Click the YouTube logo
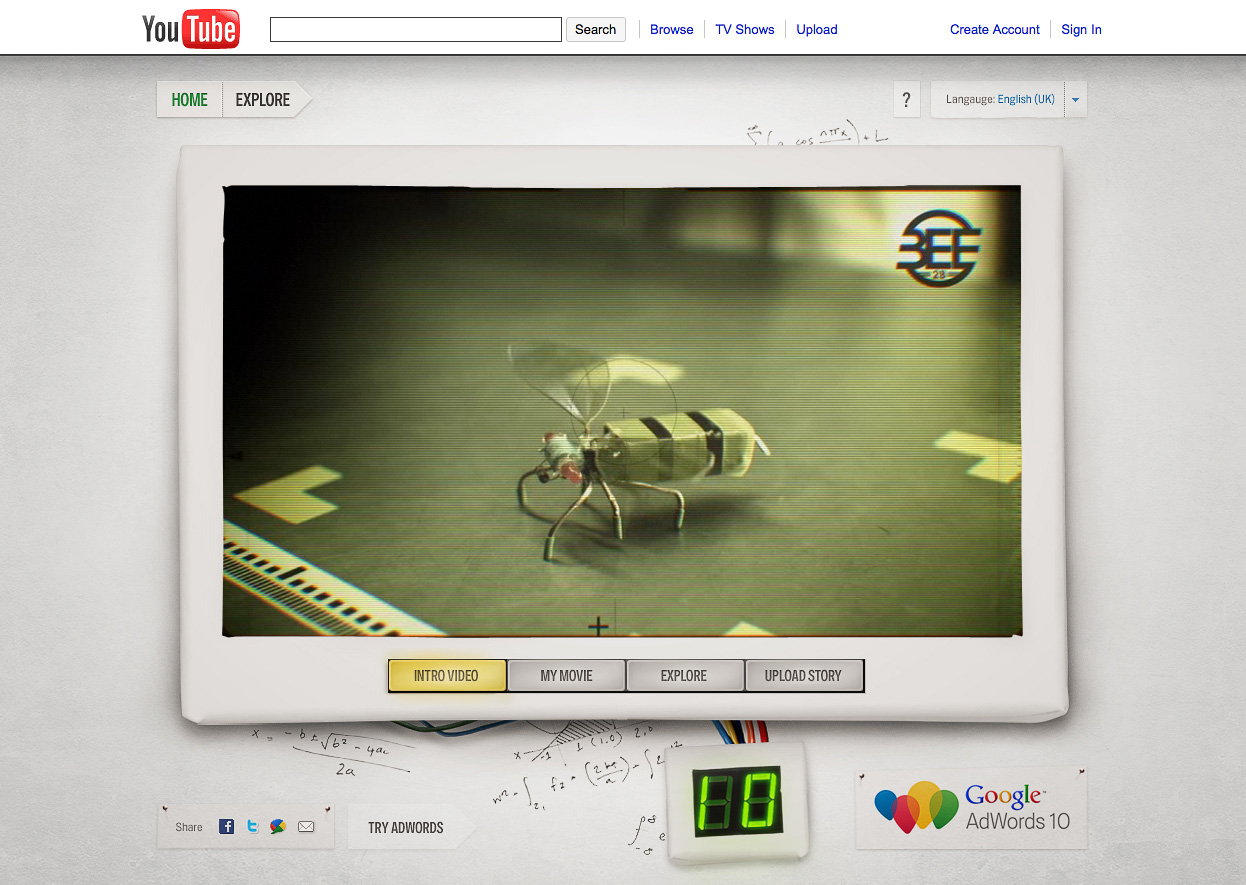The width and height of the screenshot is (1246, 885). pos(190,29)
